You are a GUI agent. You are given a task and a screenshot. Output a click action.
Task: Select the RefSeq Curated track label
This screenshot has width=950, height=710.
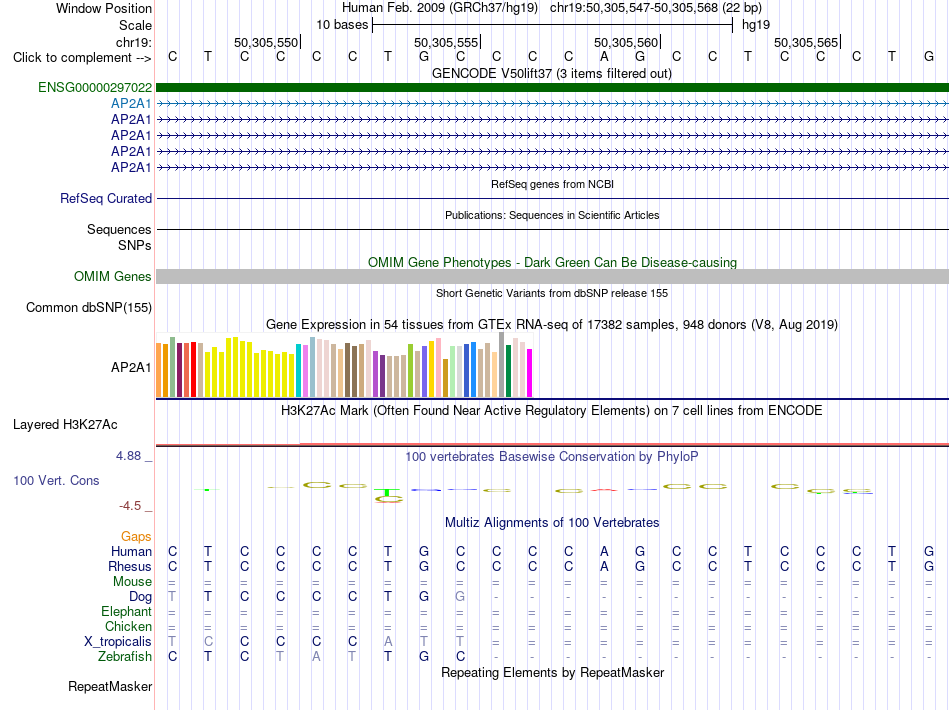point(106,199)
